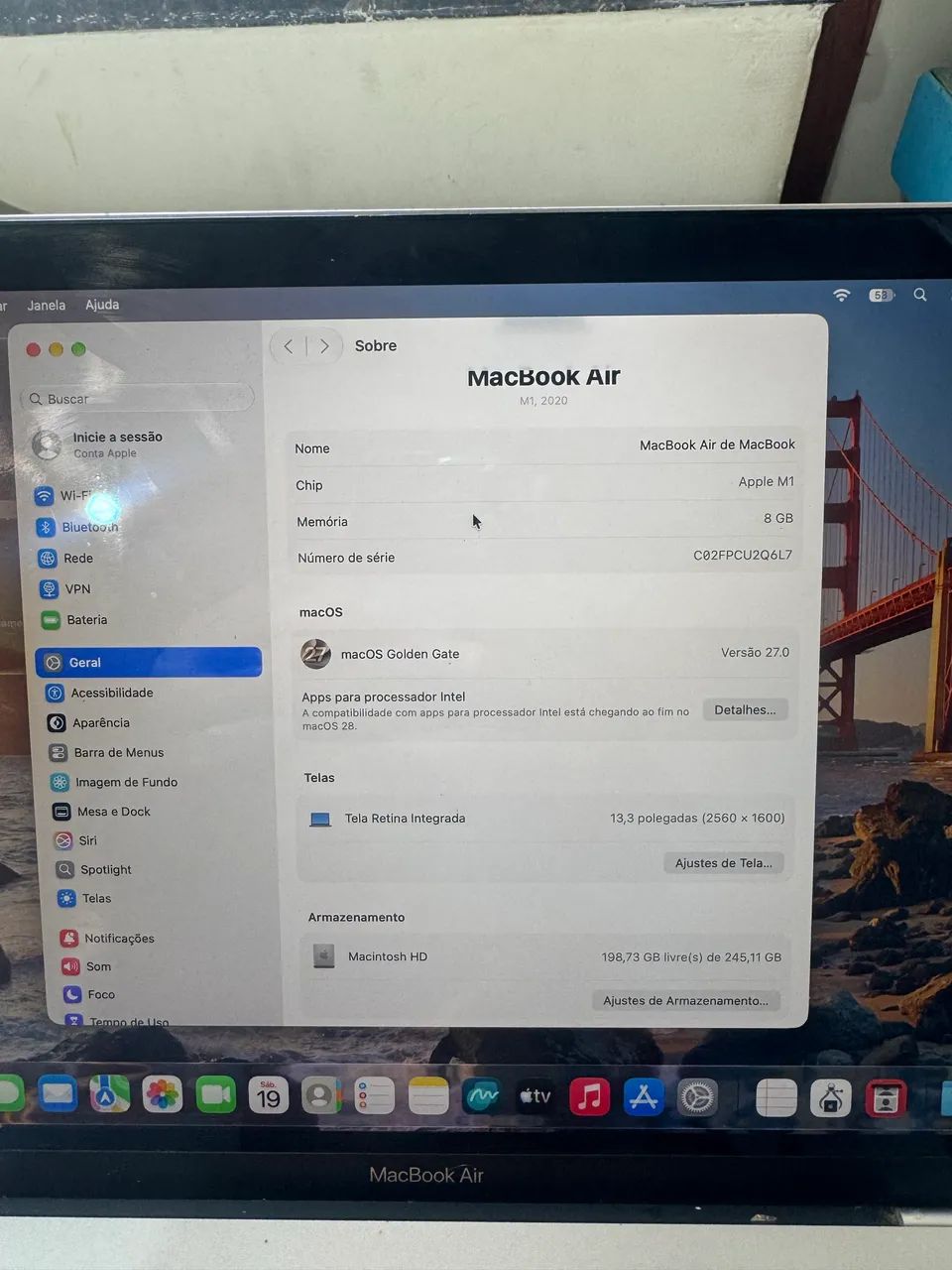The width and height of the screenshot is (952, 1270).
Task: Launch Freeform from the Dock
Action: point(482,1096)
